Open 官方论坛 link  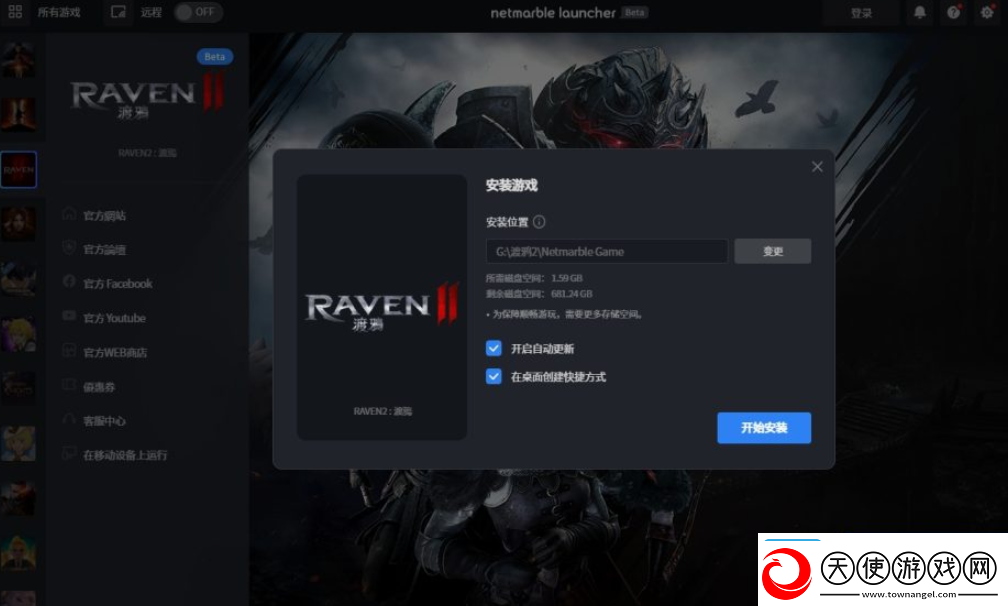[x=104, y=249]
